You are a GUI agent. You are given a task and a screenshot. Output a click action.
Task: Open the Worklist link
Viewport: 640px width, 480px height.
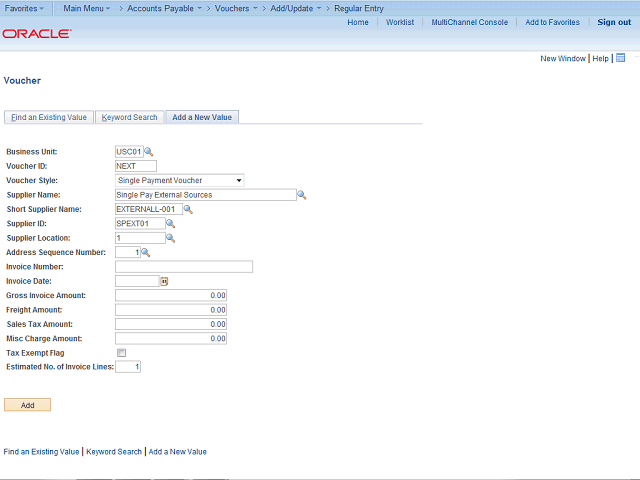400,22
